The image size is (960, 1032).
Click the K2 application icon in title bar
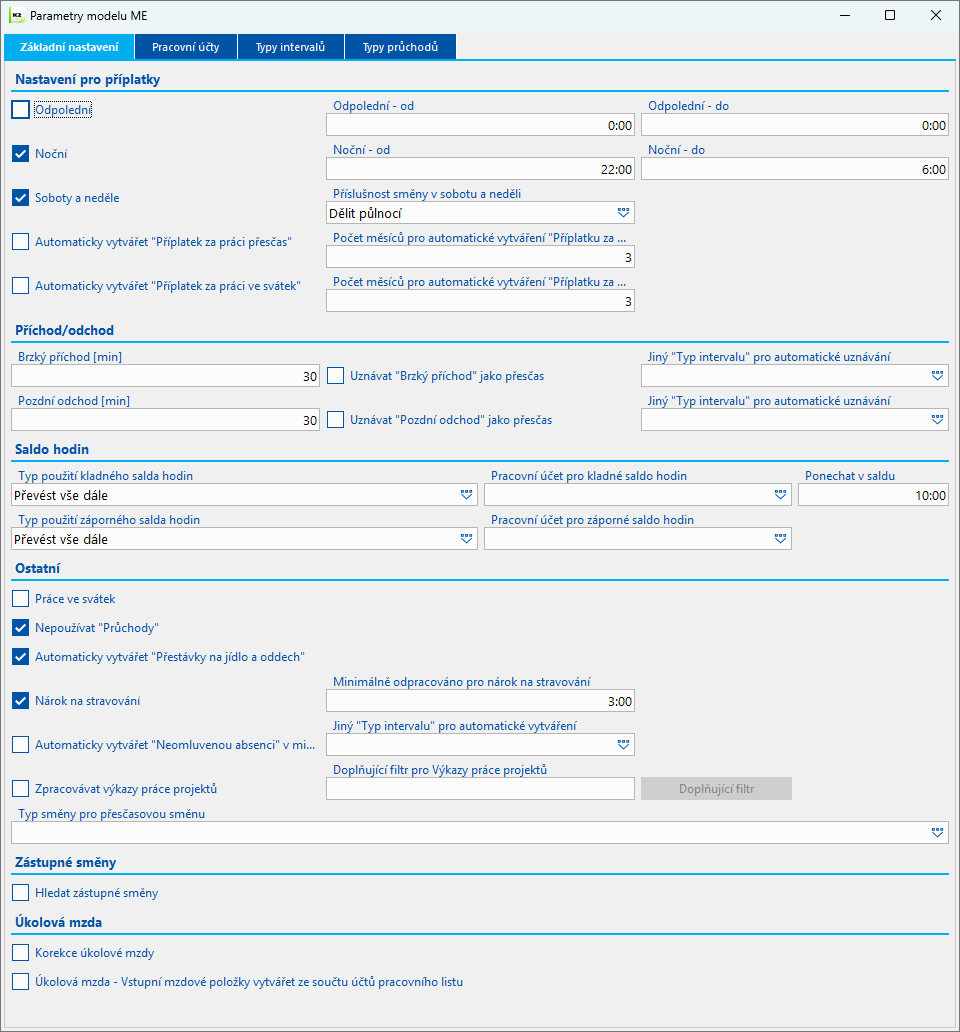17,15
